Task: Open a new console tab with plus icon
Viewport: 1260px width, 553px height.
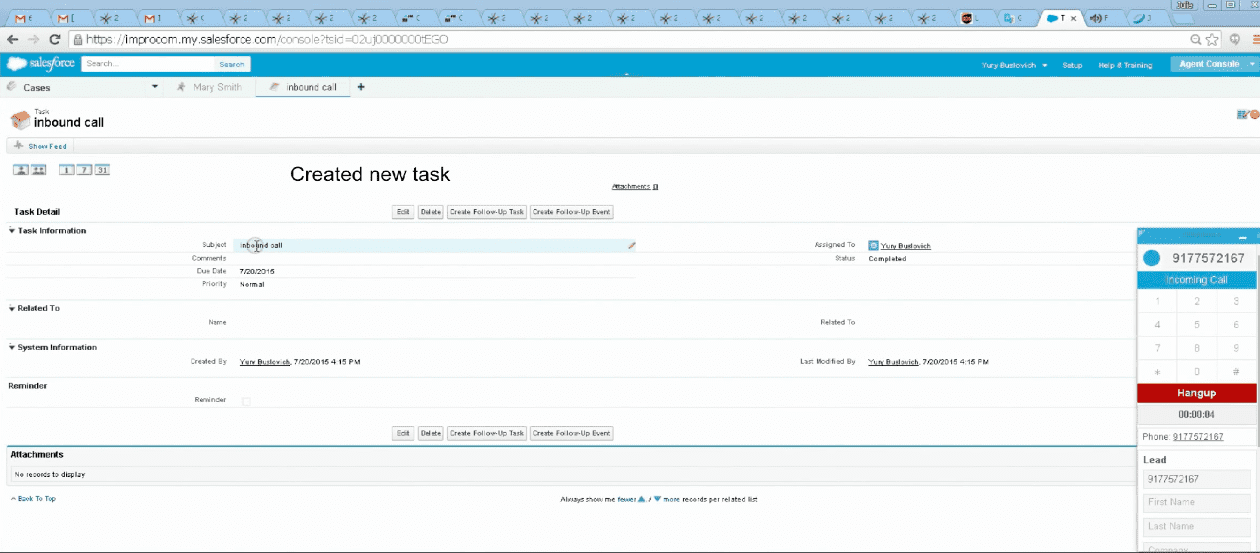Action: pyautogui.click(x=361, y=87)
